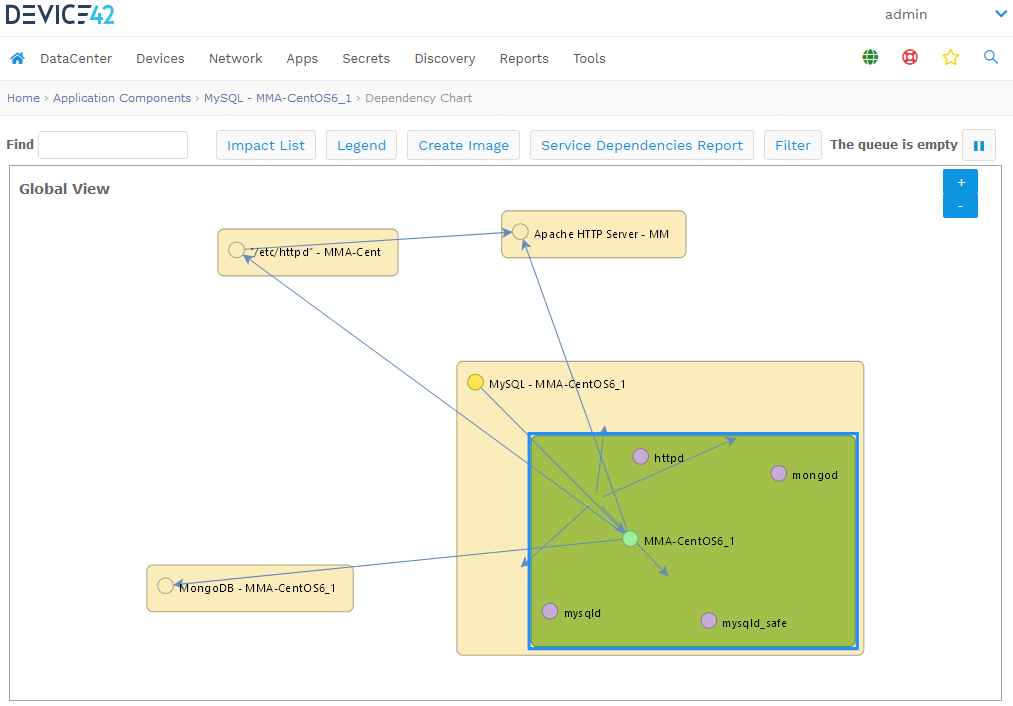This screenshot has width=1013, height=706.
Task: Click the MongoDB - MMA-CentOS6_1 label
Action: click(257, 588)
